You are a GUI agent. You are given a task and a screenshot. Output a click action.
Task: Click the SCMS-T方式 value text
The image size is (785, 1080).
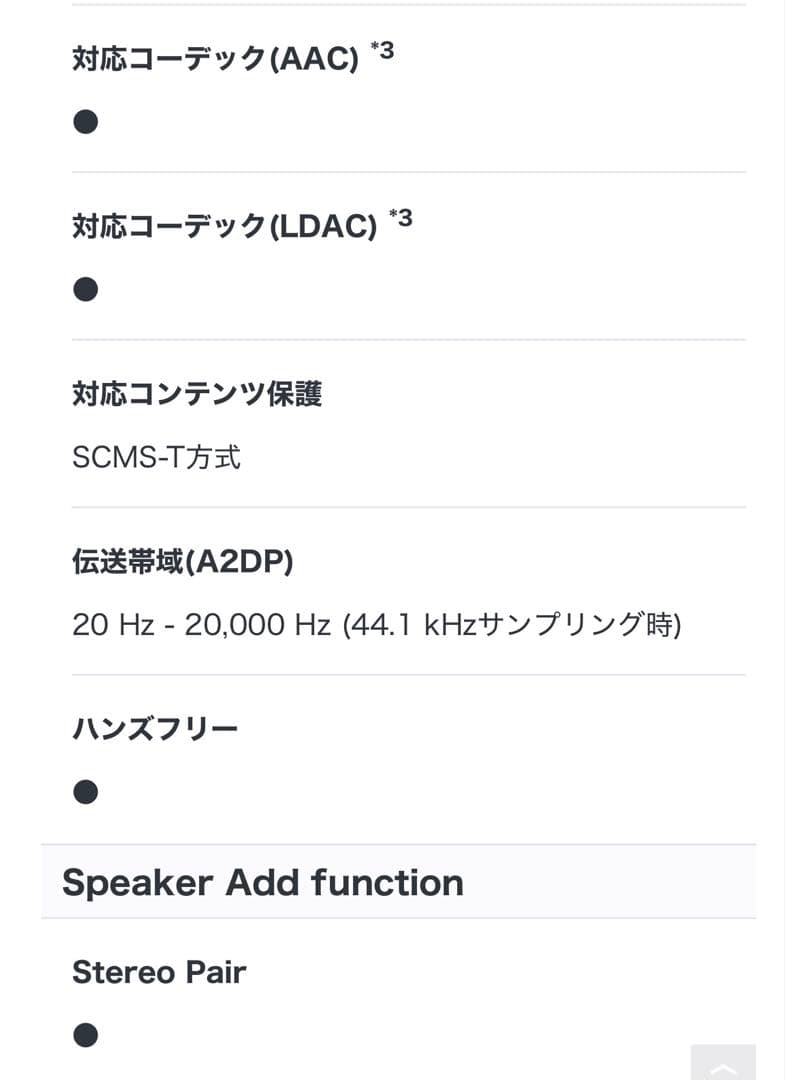[157, 458]
